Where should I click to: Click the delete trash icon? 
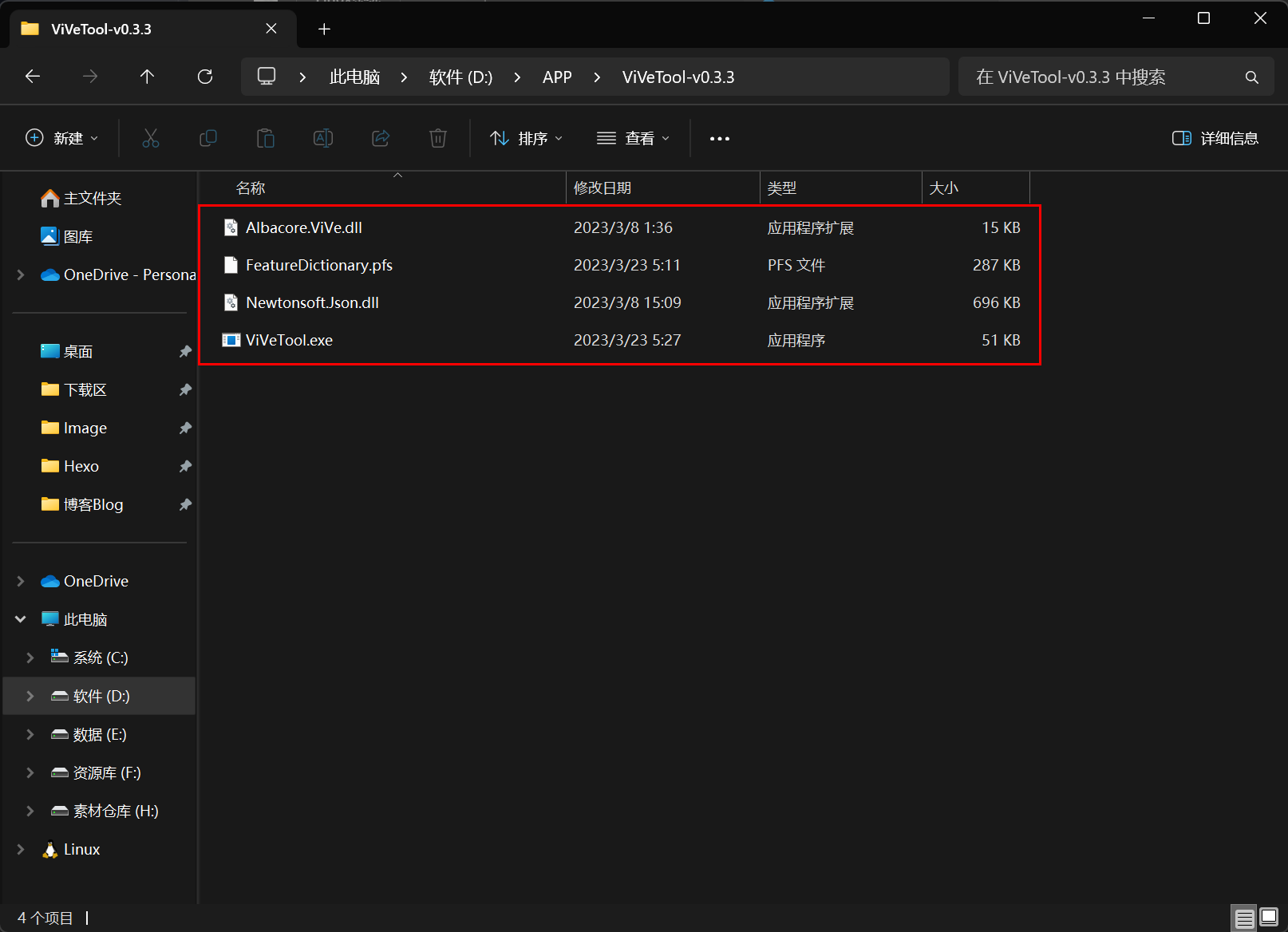tap(438, 138)
